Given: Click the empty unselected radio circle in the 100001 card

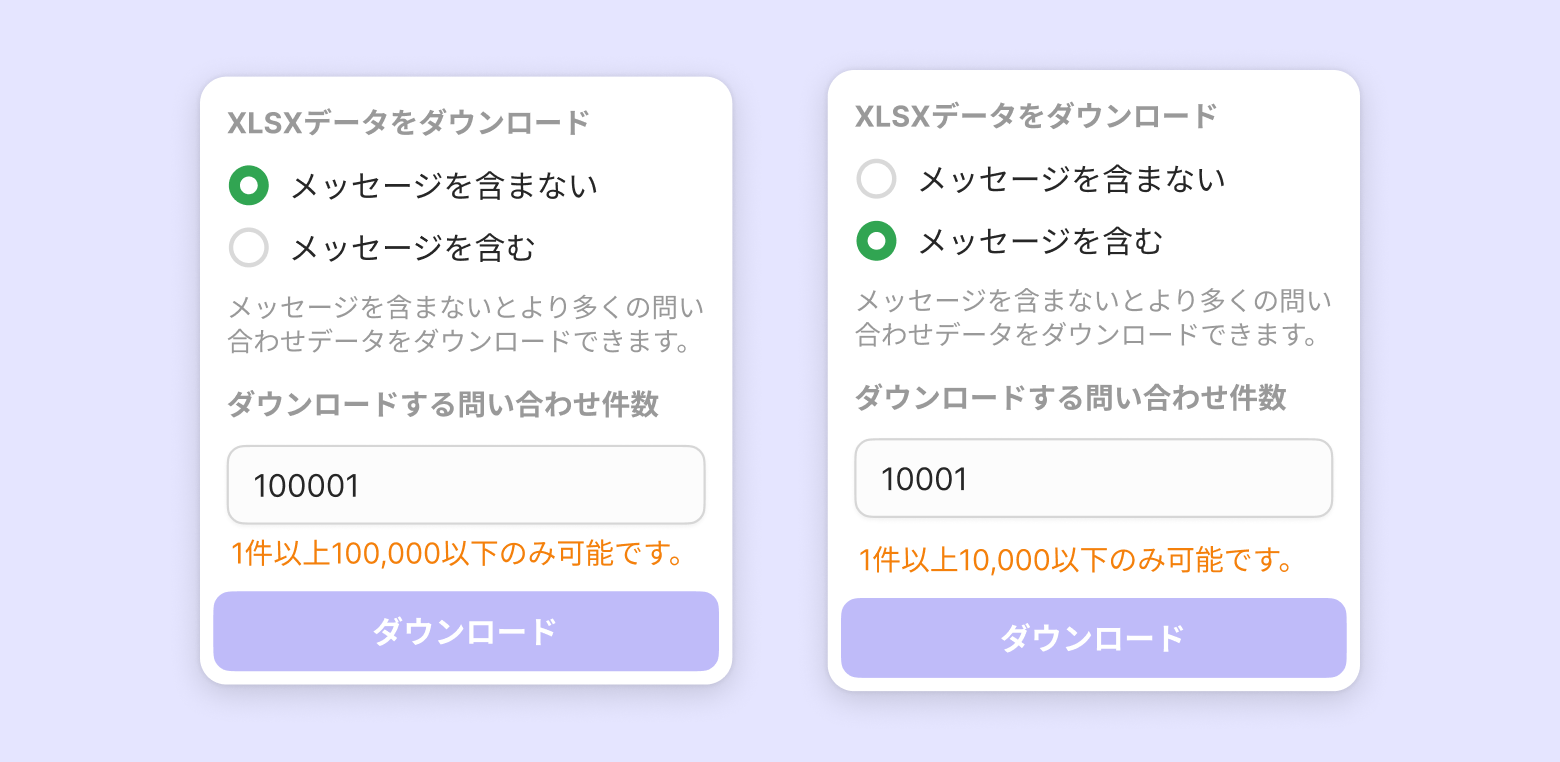Looking at the screenshot, I should tap(249, 247).
